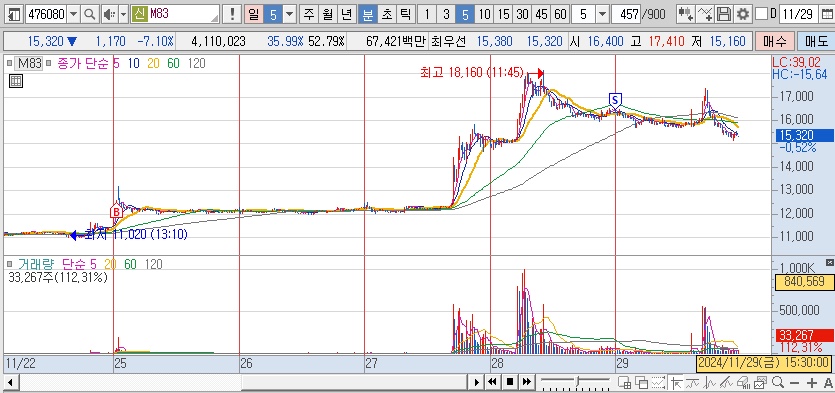Switch to the 주 weekly chart tab
835x393 pixels.
pyautogui.click(x=309, y=14)
